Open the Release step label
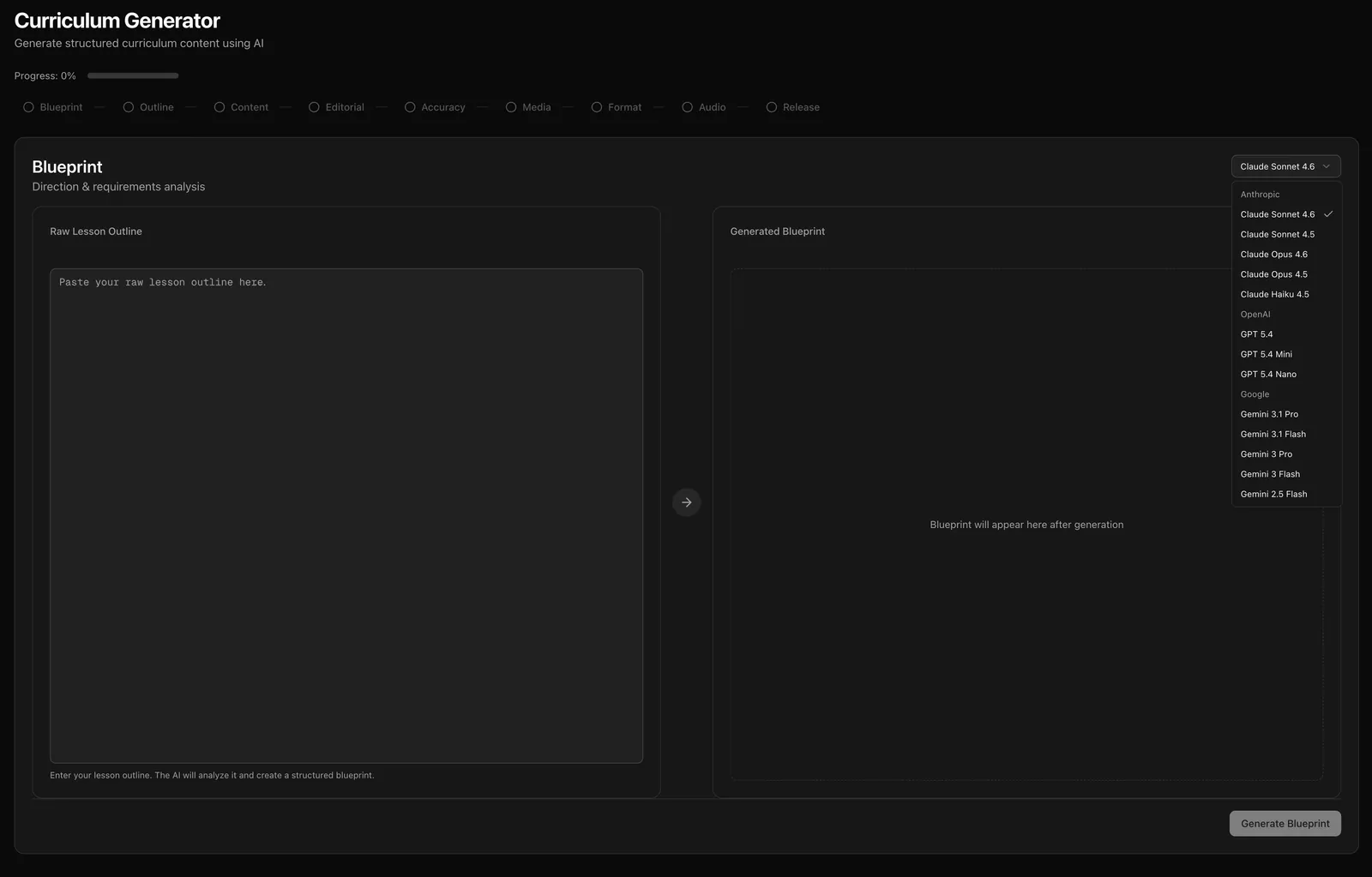 click(x=801, y=107)
